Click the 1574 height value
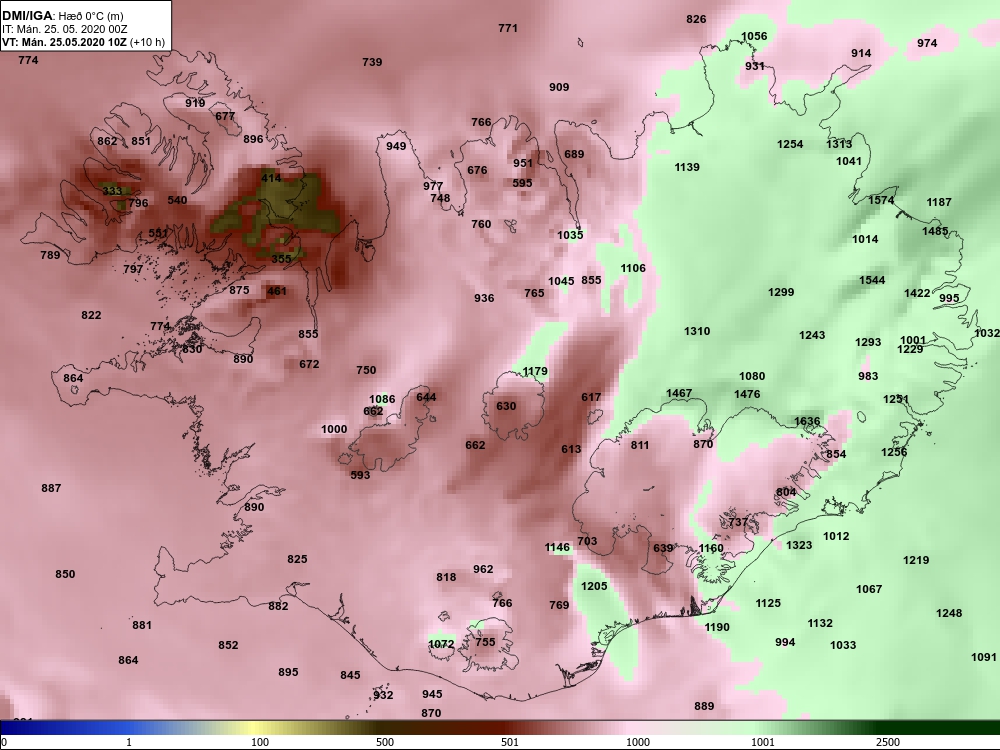Viewport: 1000px width, 750px height. 881,200
